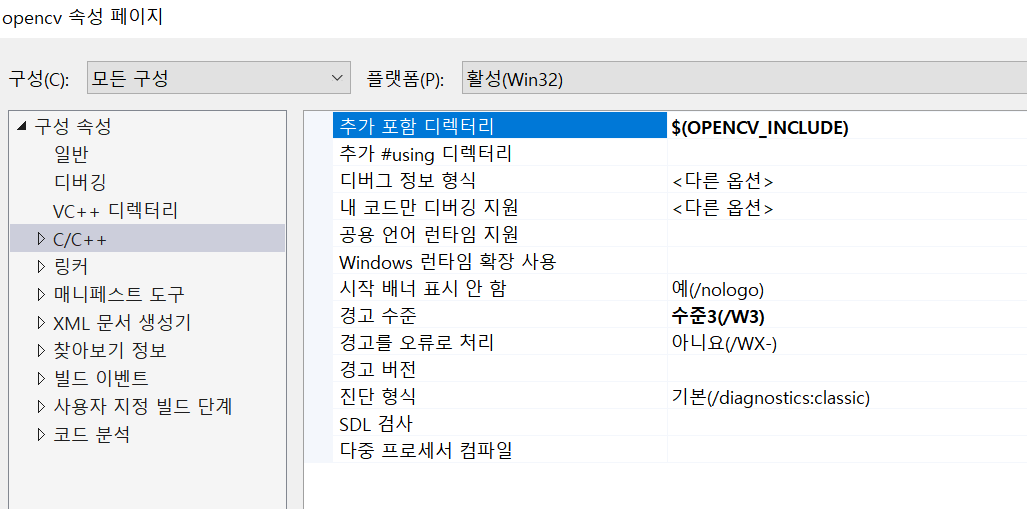The width and height of the screenshot is (1027, 509).
Task: Select 디버깅 in the property tree
Action: [80, 182]
